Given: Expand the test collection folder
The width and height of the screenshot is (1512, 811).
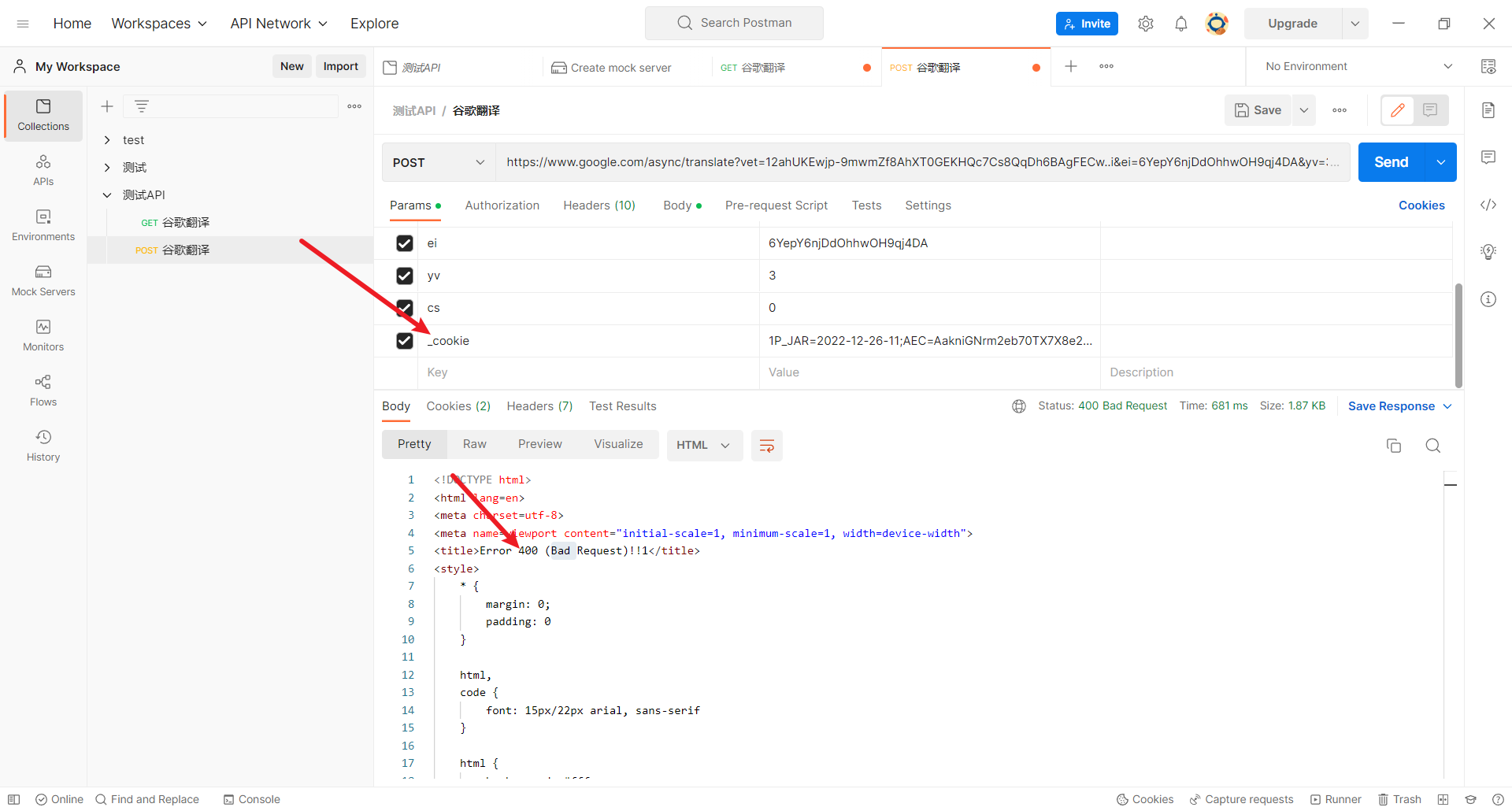Looking at the screenshot, I should click(107, 140).
